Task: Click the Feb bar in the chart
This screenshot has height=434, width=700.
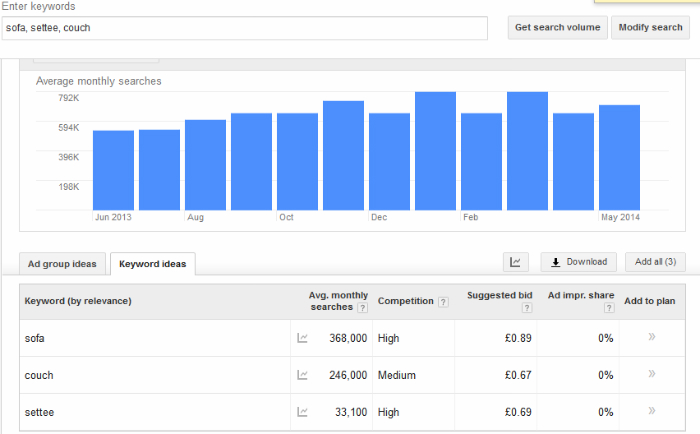Action: 481,161
